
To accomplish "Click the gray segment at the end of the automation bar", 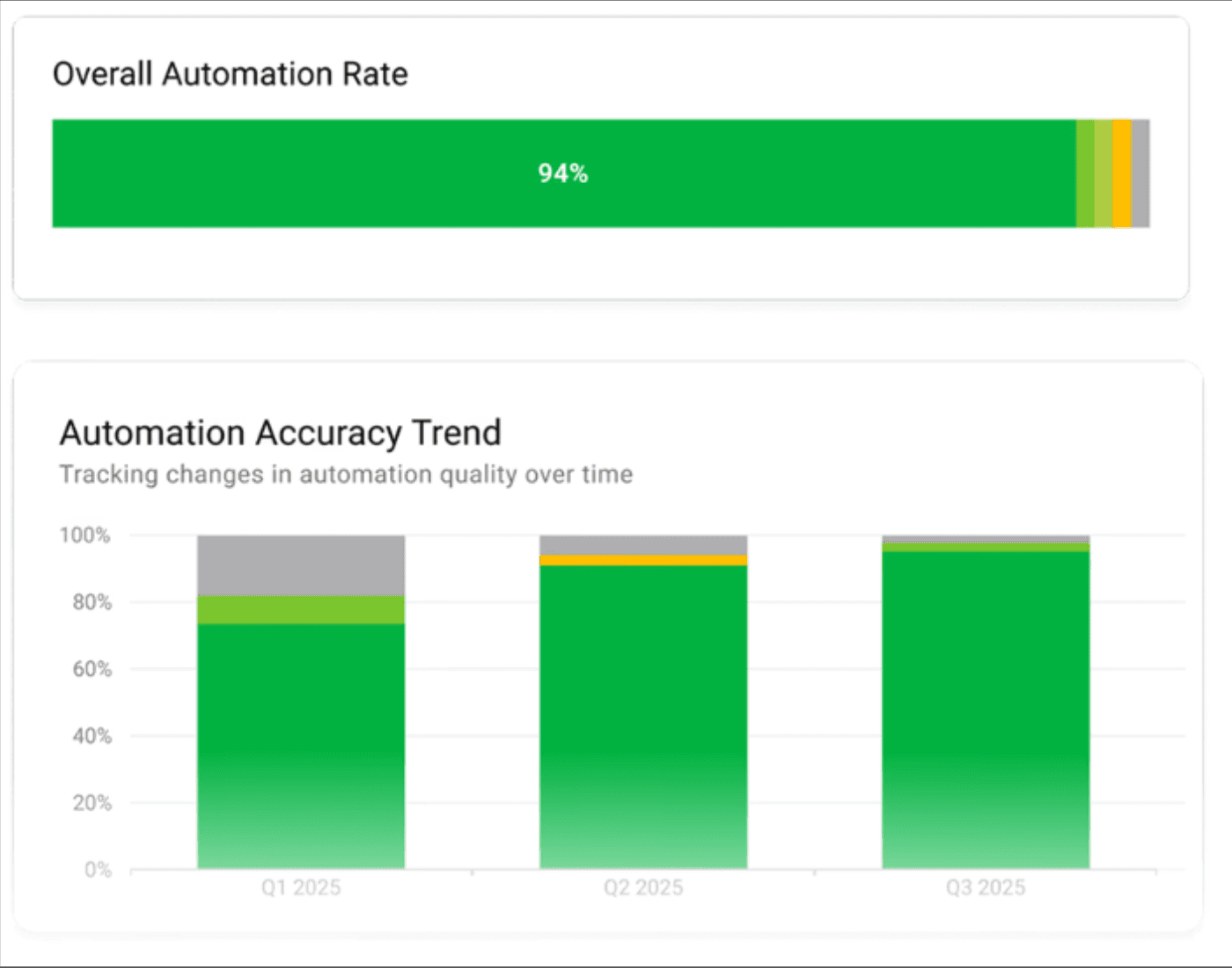I will coord(1140,172).
